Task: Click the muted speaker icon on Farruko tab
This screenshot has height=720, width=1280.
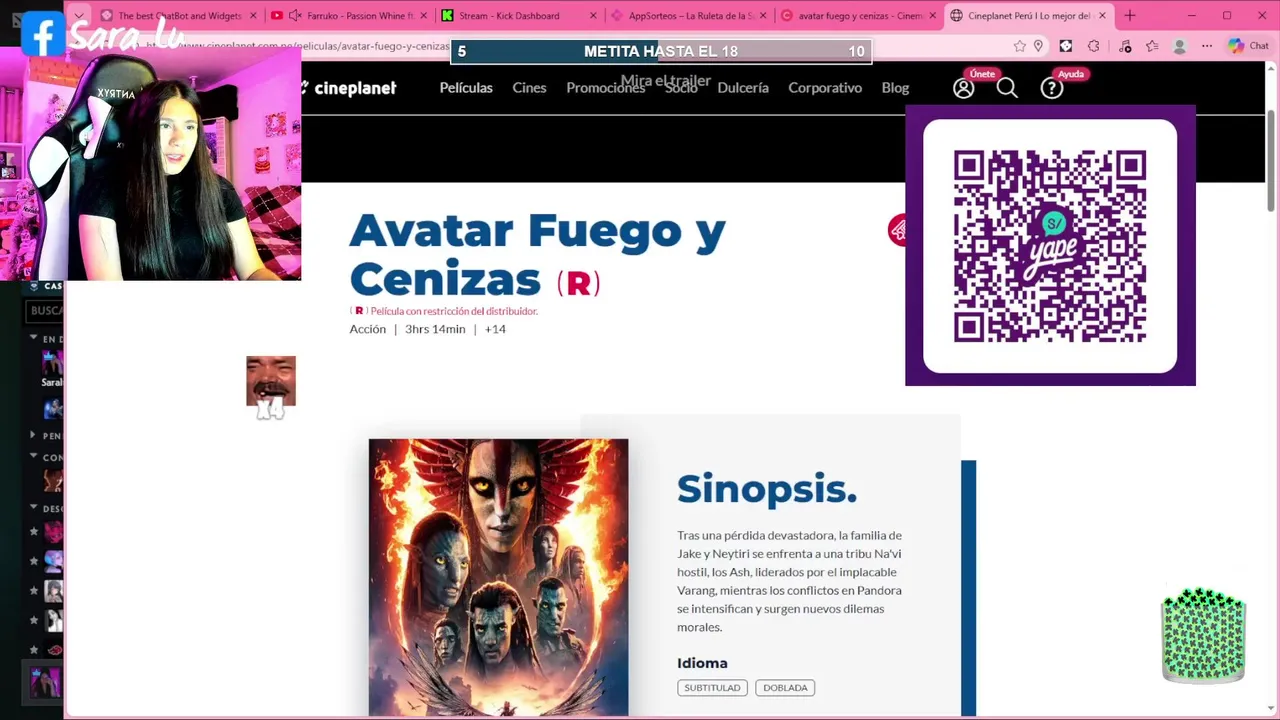Action: coord(295,15)
